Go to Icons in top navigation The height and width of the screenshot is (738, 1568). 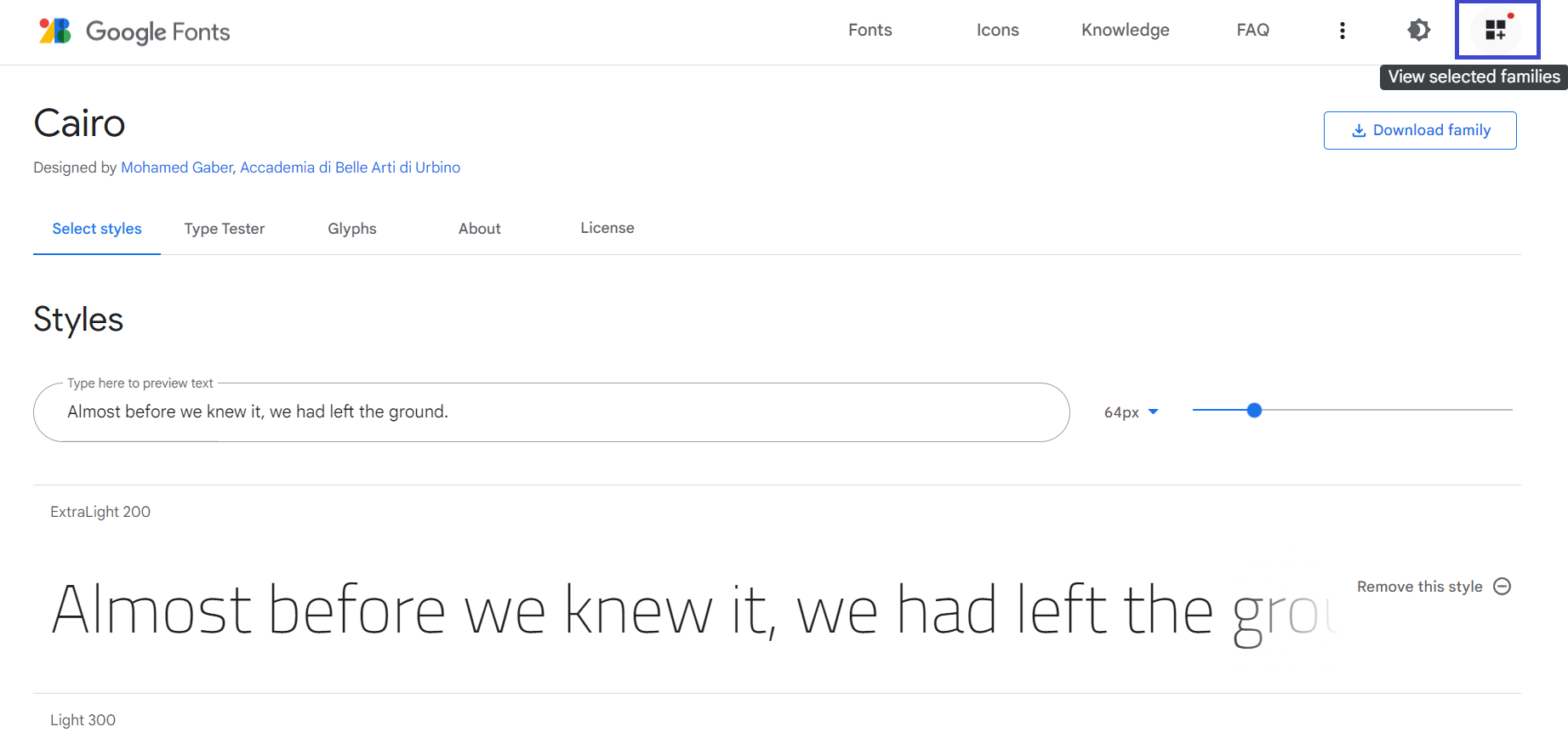point(998,31)
